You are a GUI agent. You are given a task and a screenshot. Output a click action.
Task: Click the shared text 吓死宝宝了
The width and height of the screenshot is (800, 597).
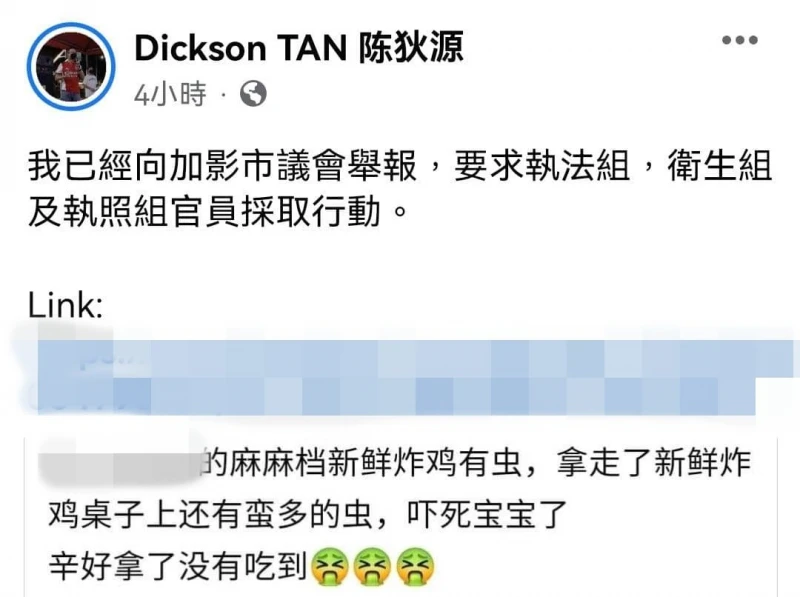(487, 514)
